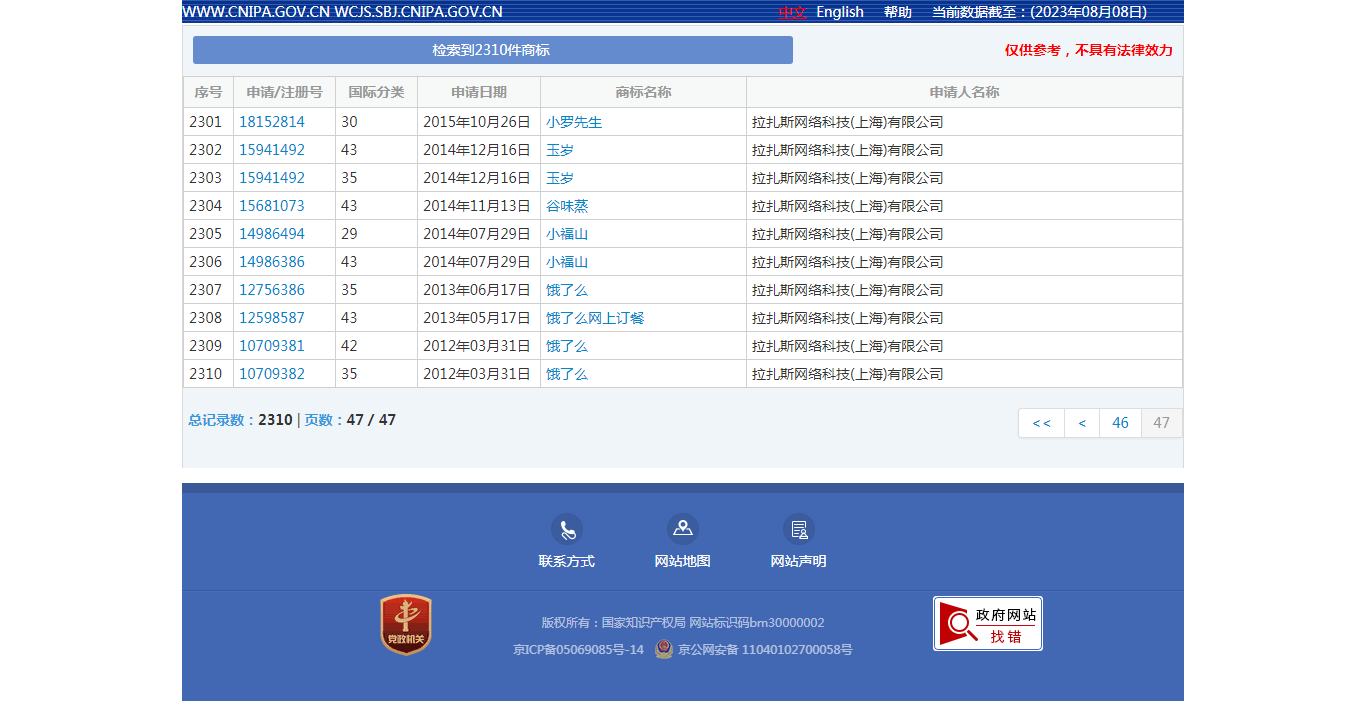Go to first page with << button

pos(1041,423)
